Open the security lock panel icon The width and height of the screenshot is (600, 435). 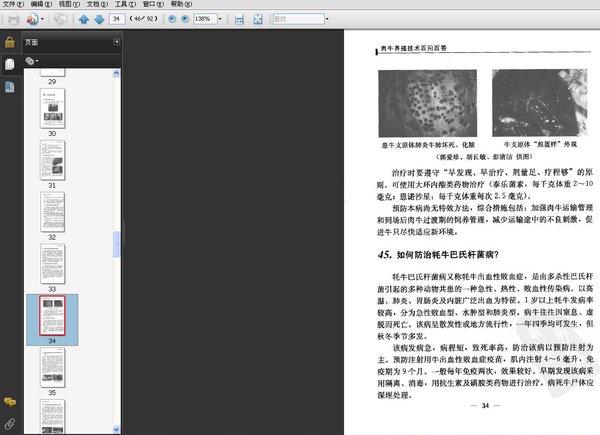tap(9, 42)
